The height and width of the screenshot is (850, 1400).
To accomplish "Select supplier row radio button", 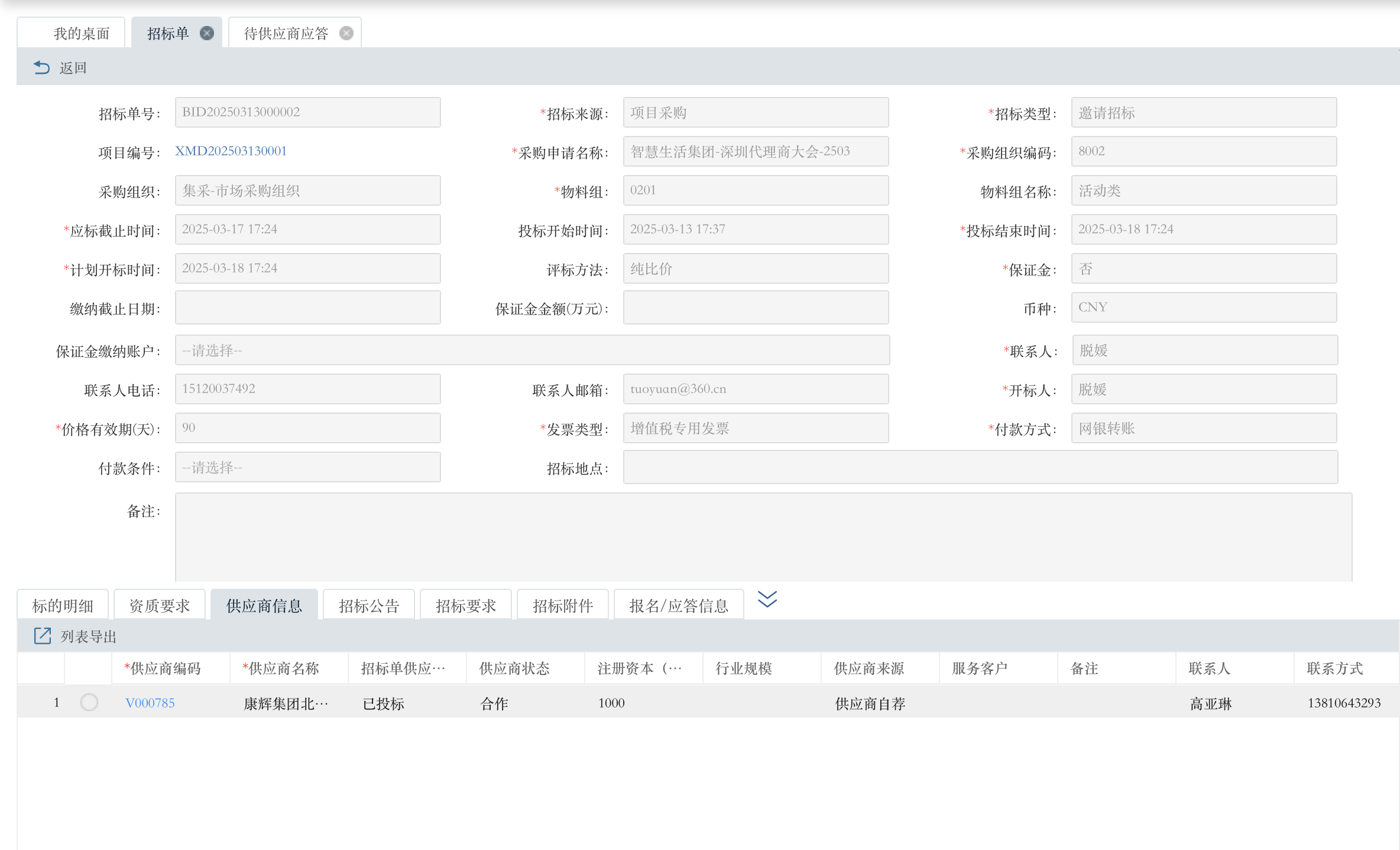I will point(89,702).
